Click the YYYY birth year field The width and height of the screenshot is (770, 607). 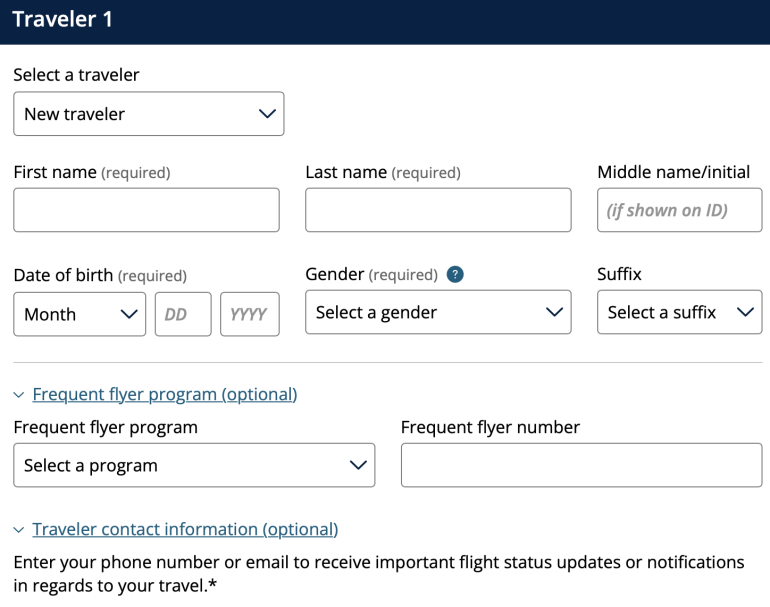coord(249,314)
